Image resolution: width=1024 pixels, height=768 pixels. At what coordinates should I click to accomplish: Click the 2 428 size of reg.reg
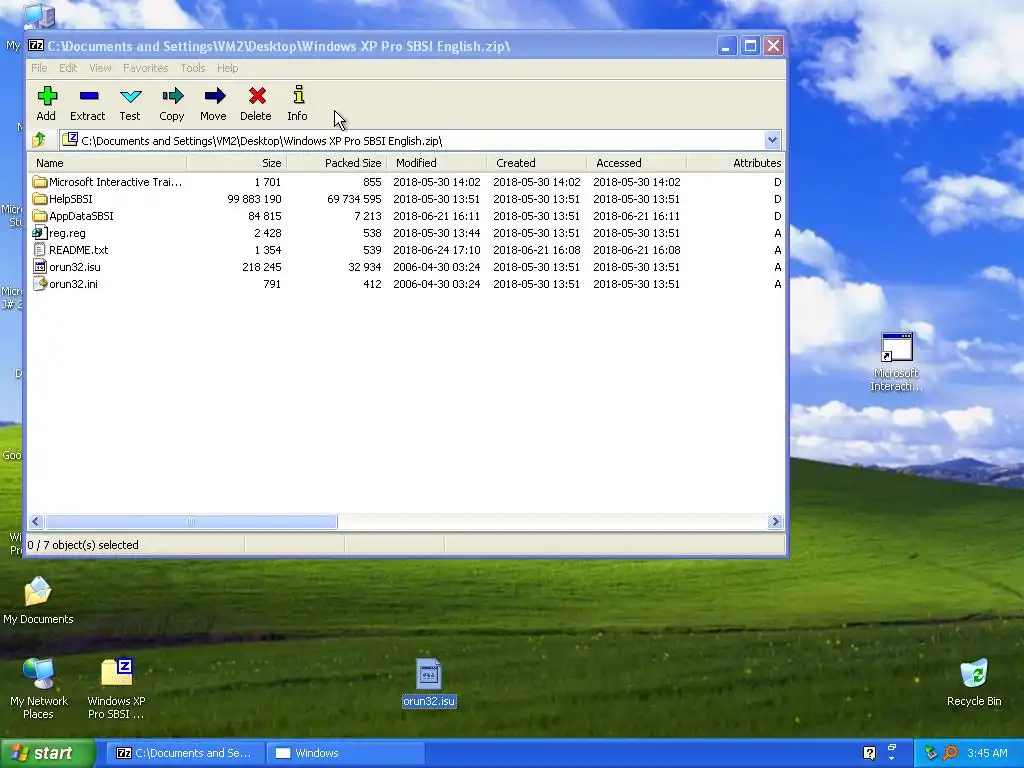[x=268, y=233]
